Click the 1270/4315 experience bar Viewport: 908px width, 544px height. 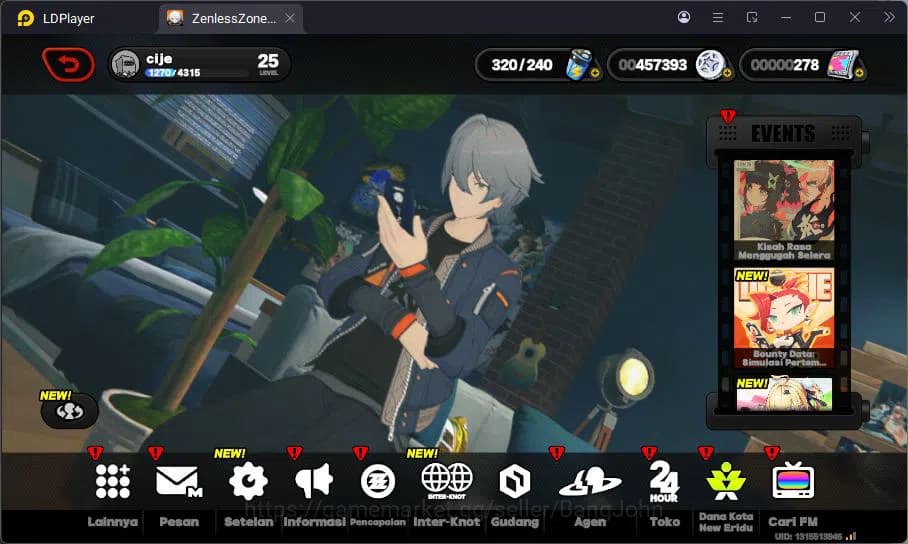tap(197, 73)
